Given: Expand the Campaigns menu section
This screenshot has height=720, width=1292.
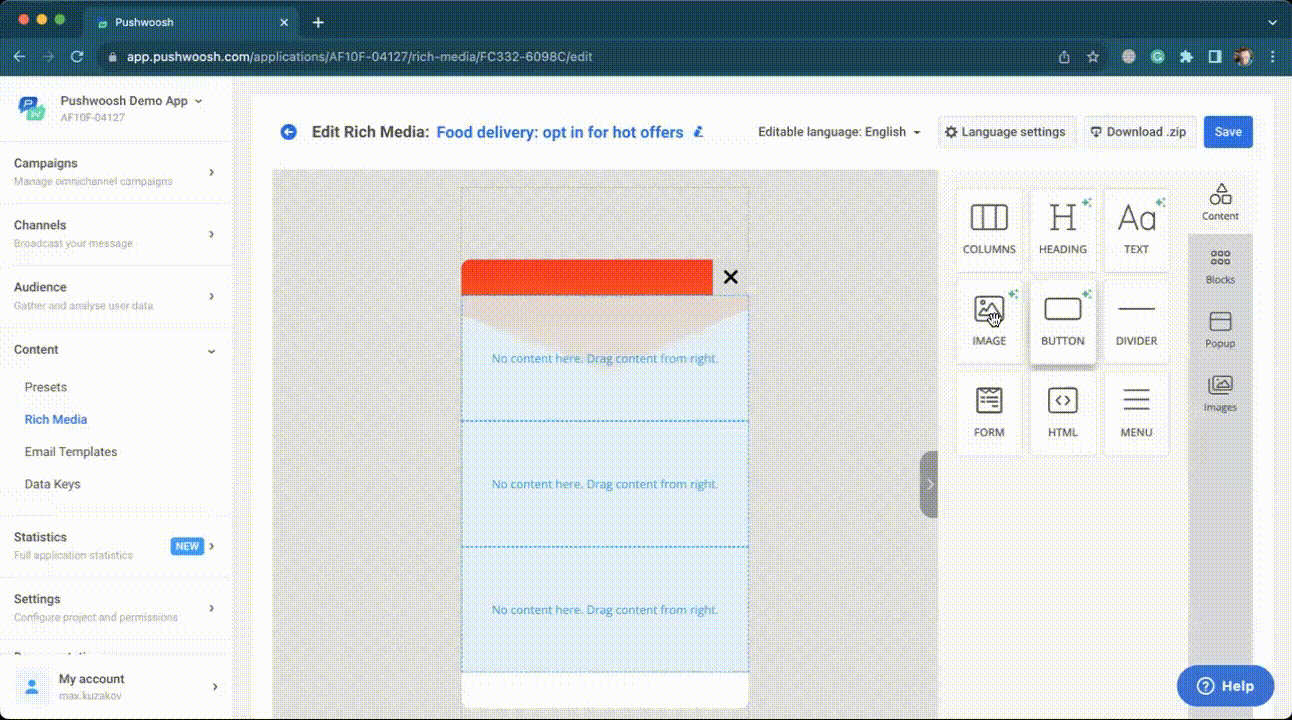Looking at the screenshot, I should pos(115,171).
